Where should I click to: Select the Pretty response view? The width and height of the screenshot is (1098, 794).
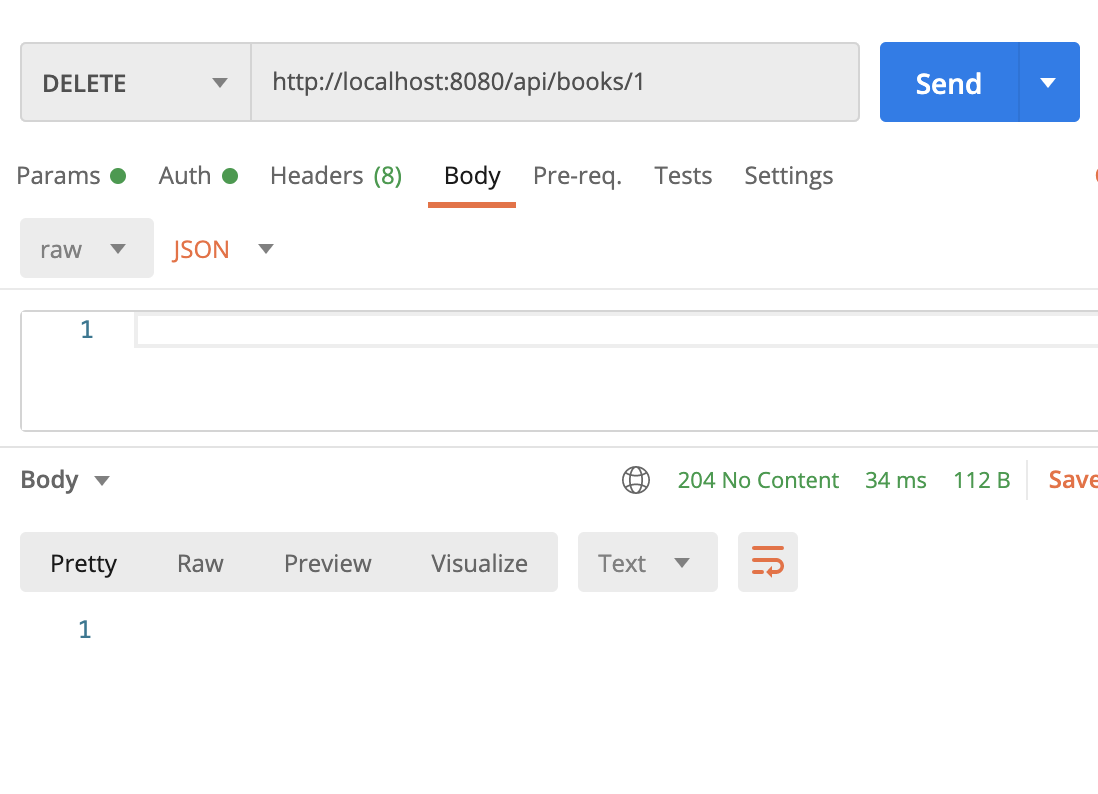click(83, 563)
